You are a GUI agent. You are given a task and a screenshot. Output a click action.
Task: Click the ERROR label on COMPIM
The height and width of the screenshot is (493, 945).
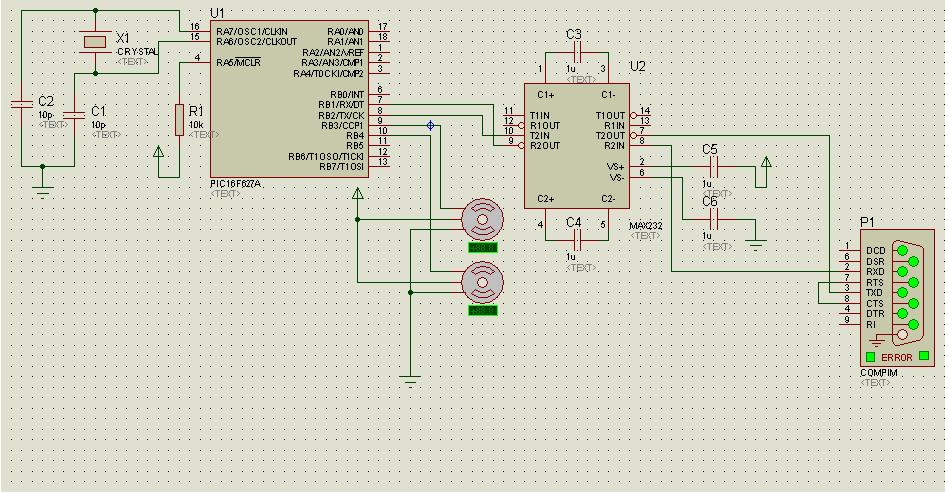(x=896, y=357)
